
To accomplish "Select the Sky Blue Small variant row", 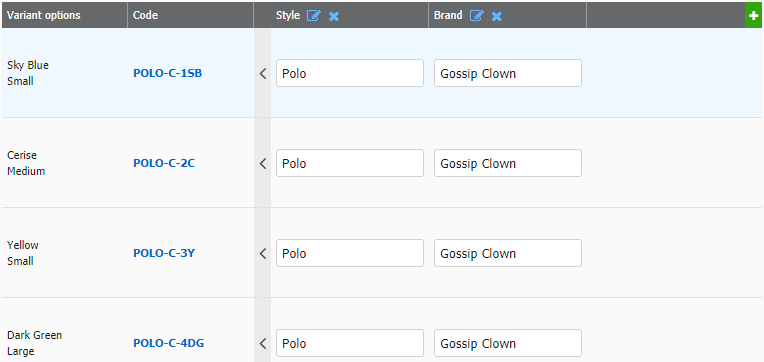I will [x=382, y=73].
